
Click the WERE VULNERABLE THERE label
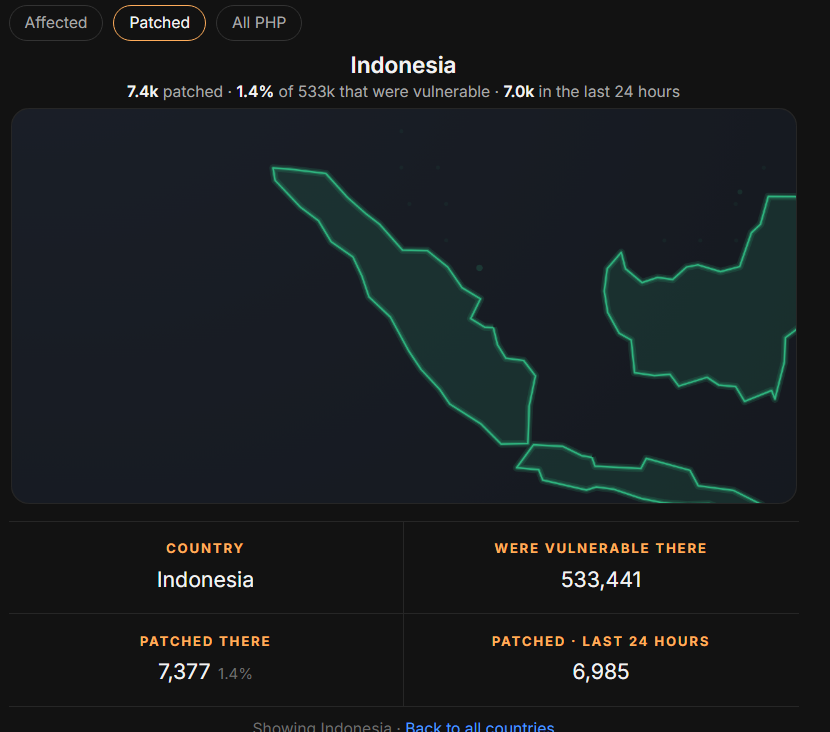point(600,548)
